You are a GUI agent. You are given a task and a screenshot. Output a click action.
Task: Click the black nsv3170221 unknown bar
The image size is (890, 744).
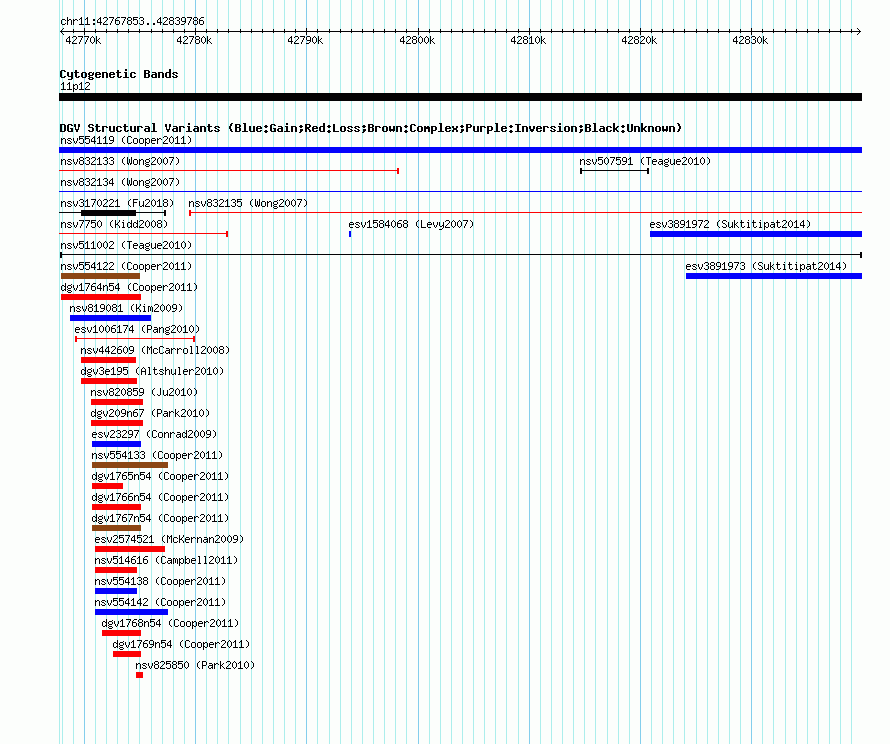pyautogui.click(x=108, y=213)
